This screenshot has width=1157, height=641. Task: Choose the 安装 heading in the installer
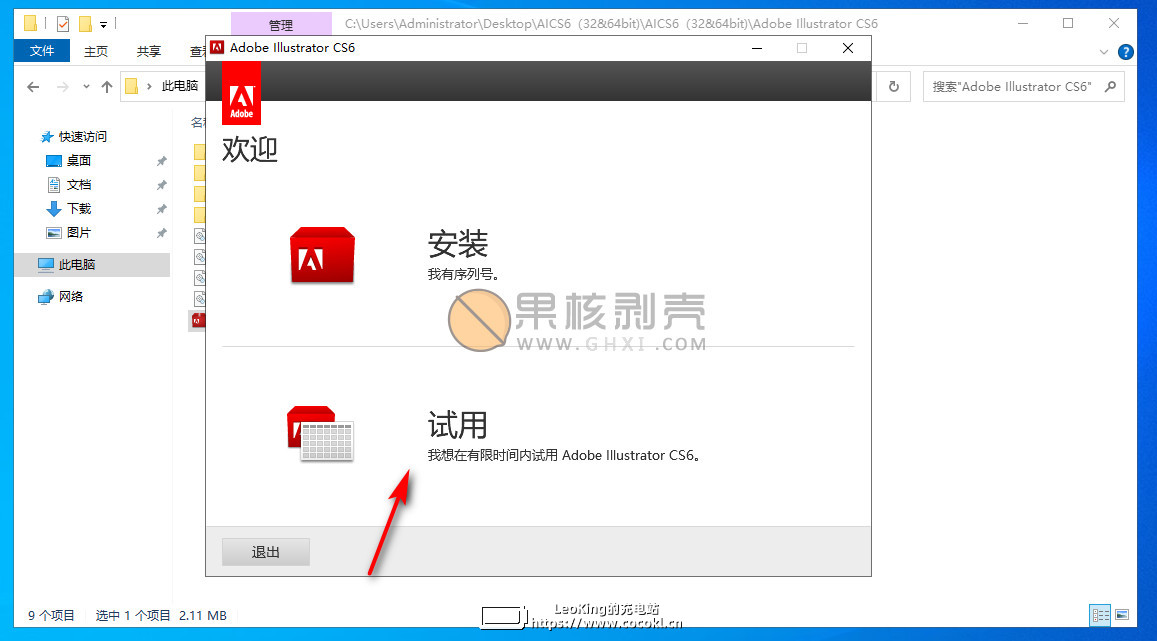coord(457,244)
